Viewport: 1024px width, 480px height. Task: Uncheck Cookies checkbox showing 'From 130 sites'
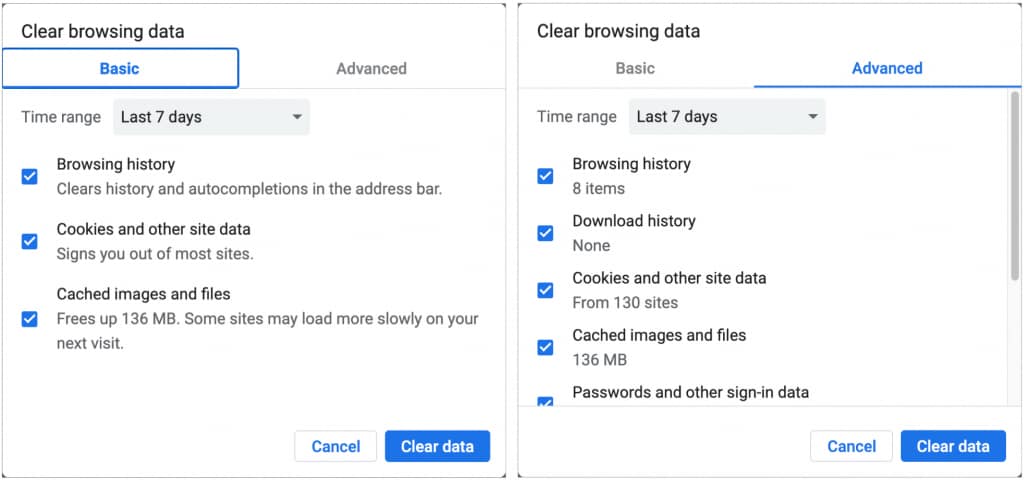[x=545, y=290]
